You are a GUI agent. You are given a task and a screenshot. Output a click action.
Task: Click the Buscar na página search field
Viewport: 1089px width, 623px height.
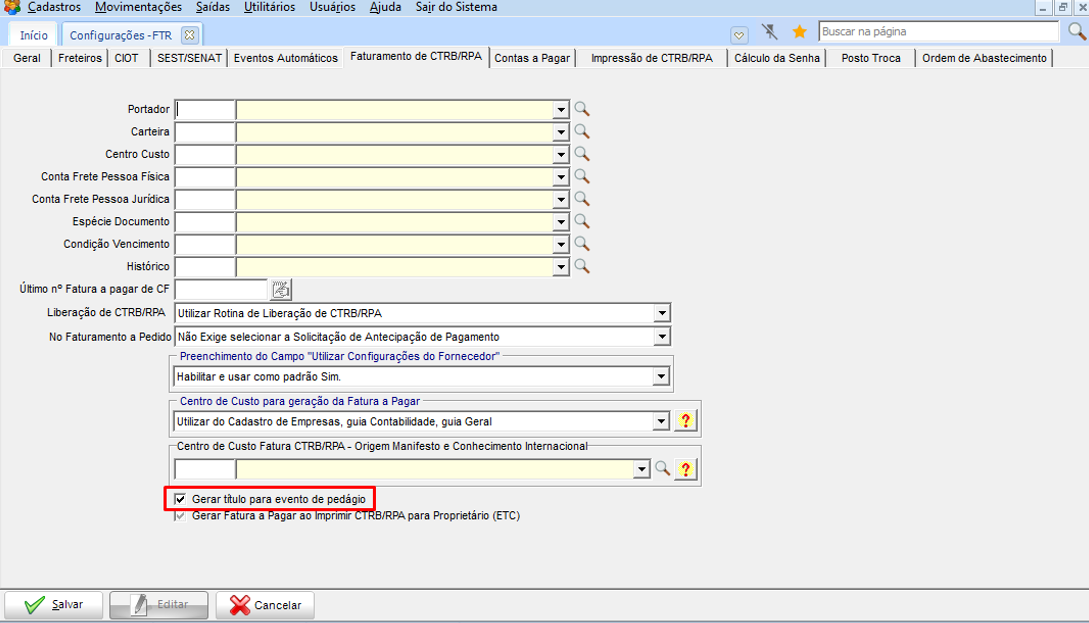click(x=938, y=31)
